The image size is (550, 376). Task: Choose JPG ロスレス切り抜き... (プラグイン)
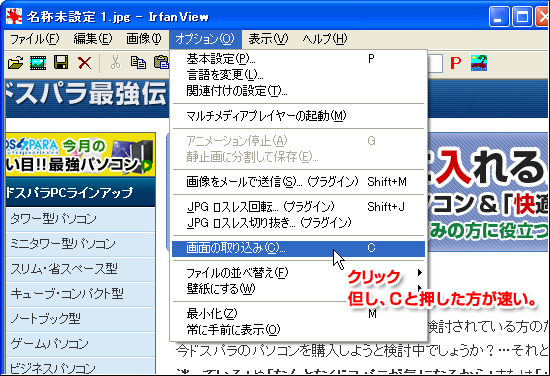tap(298, 223)
